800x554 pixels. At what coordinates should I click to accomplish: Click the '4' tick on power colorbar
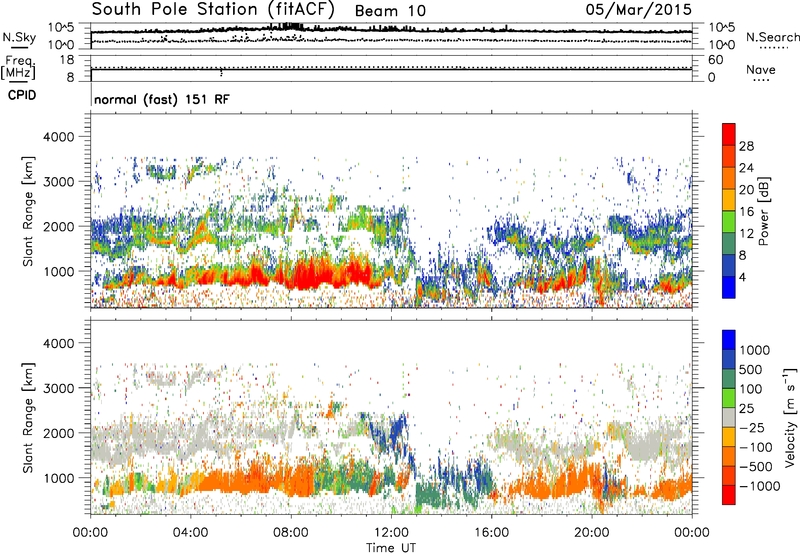(x=743, y=277)
